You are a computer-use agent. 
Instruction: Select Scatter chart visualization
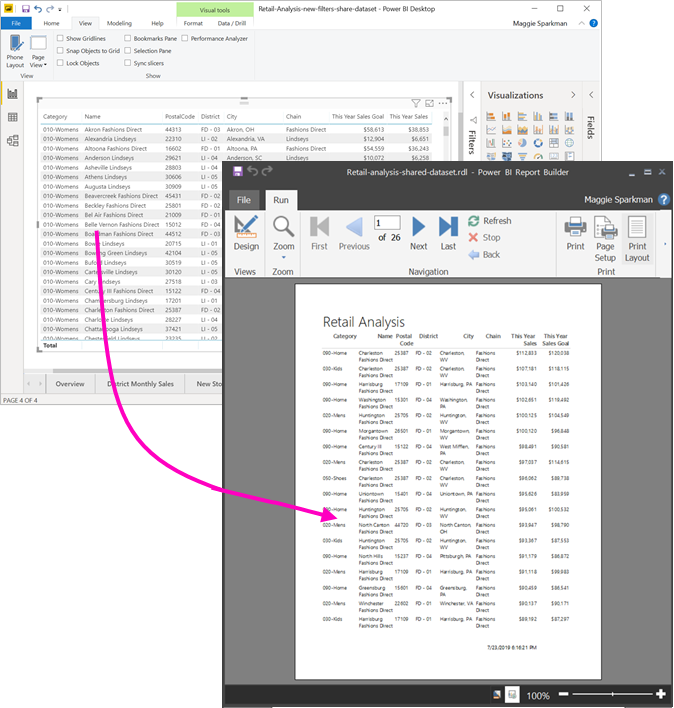507,143
